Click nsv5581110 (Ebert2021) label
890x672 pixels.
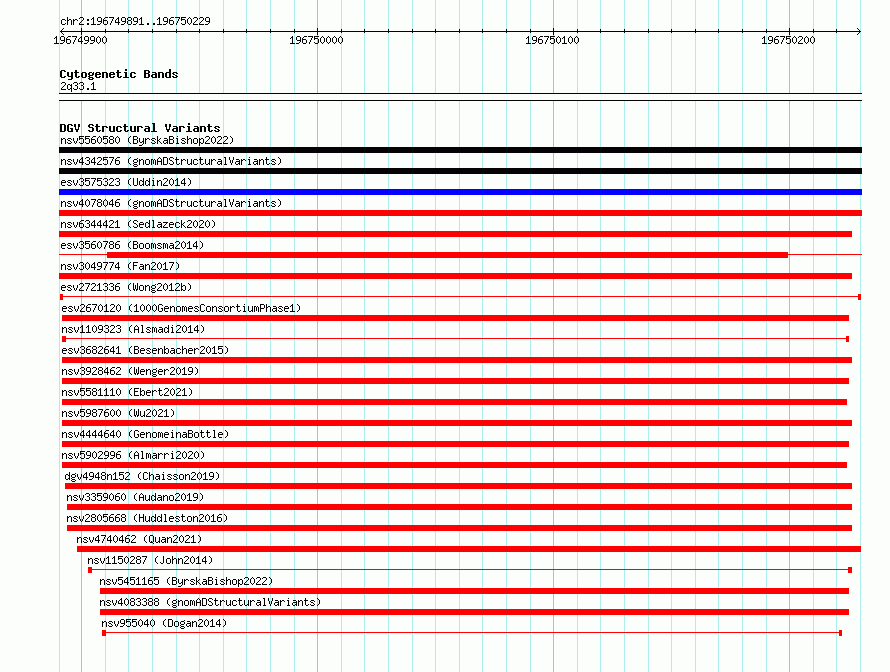coord(127,392)
